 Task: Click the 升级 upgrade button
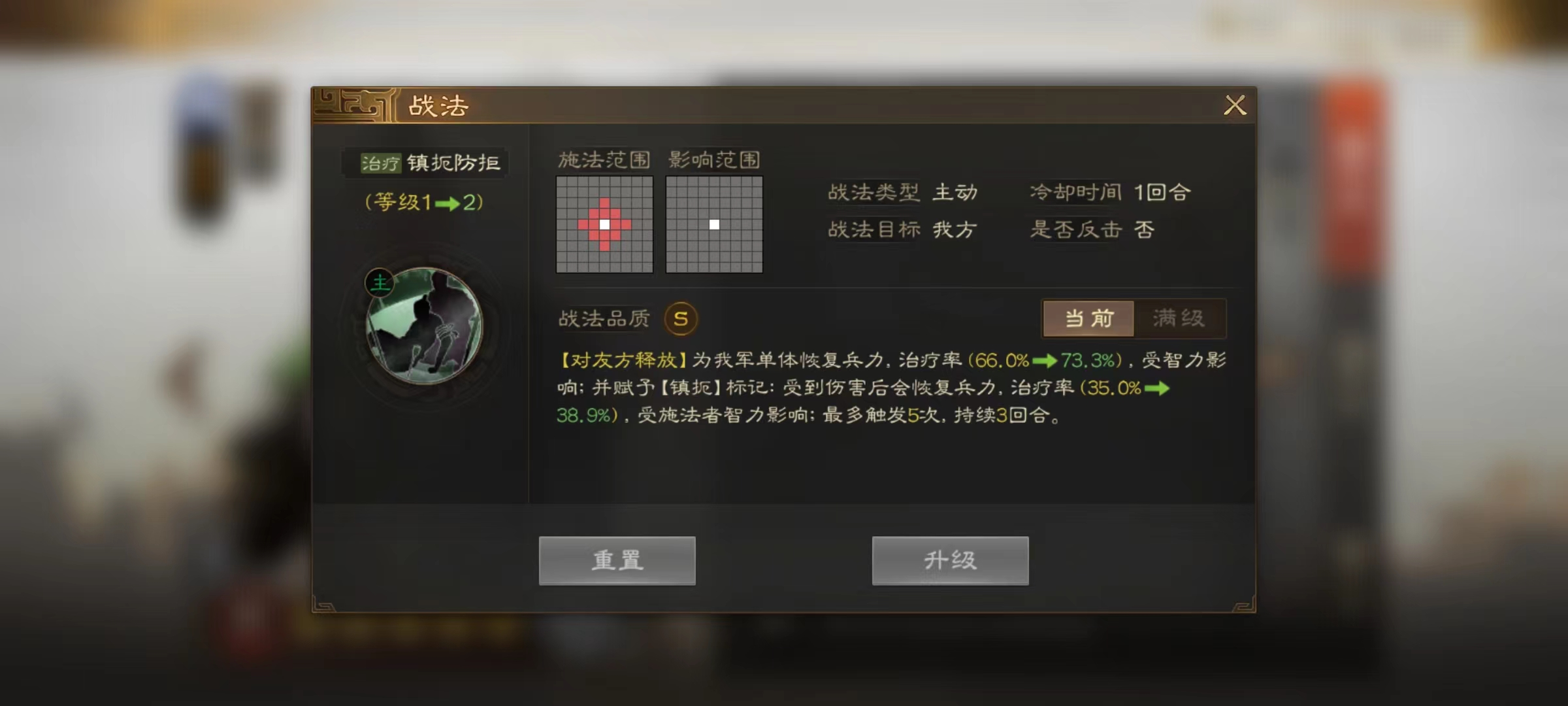pos(951,561)
